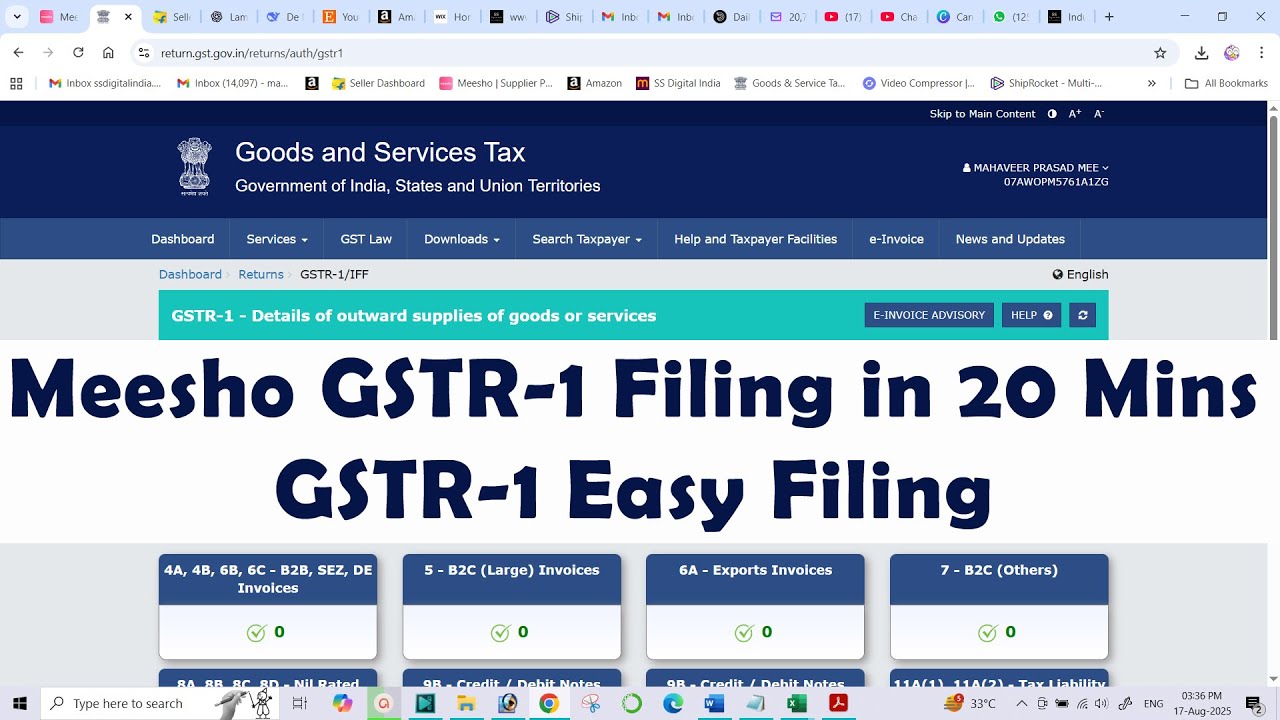Open the notification center icon
The image size is (1280, 720).
[x=1254, y=704]
